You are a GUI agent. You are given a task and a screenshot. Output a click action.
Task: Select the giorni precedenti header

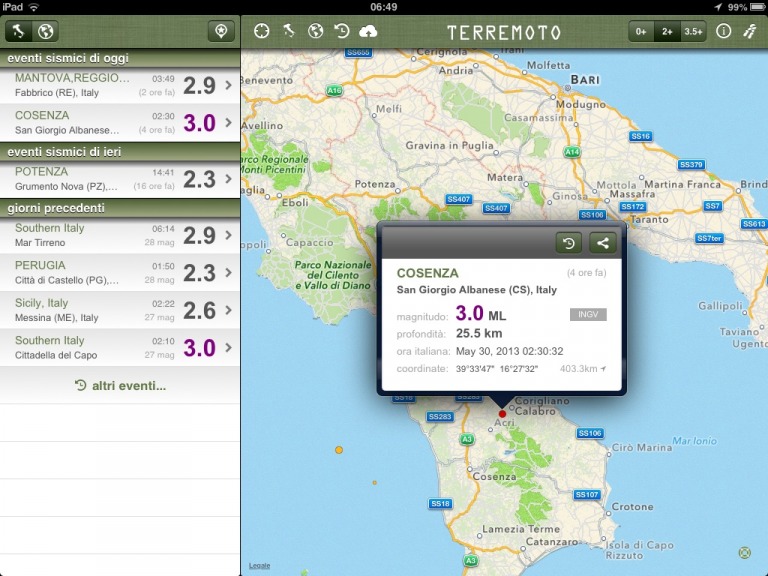click(120, 208)
